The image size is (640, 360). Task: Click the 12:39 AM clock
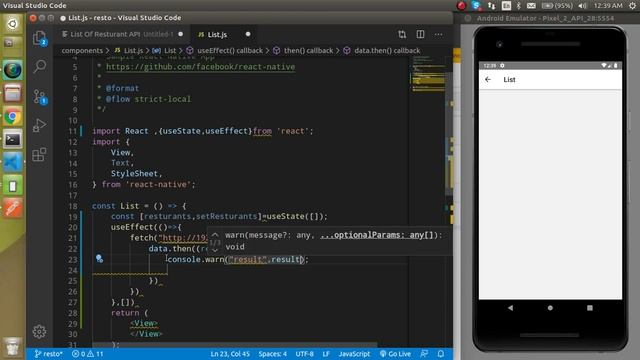(x=608, y=5)
